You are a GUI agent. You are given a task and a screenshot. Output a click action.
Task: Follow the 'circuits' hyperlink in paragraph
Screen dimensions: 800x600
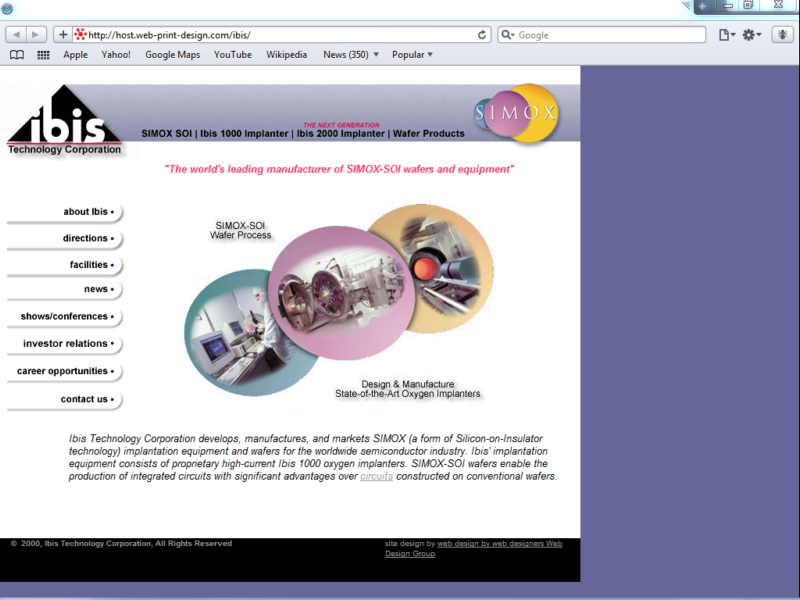[377, 476]
